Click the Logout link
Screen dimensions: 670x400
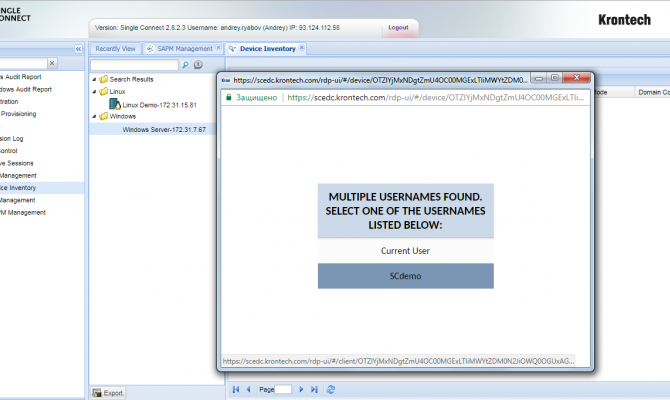(398, 27)
